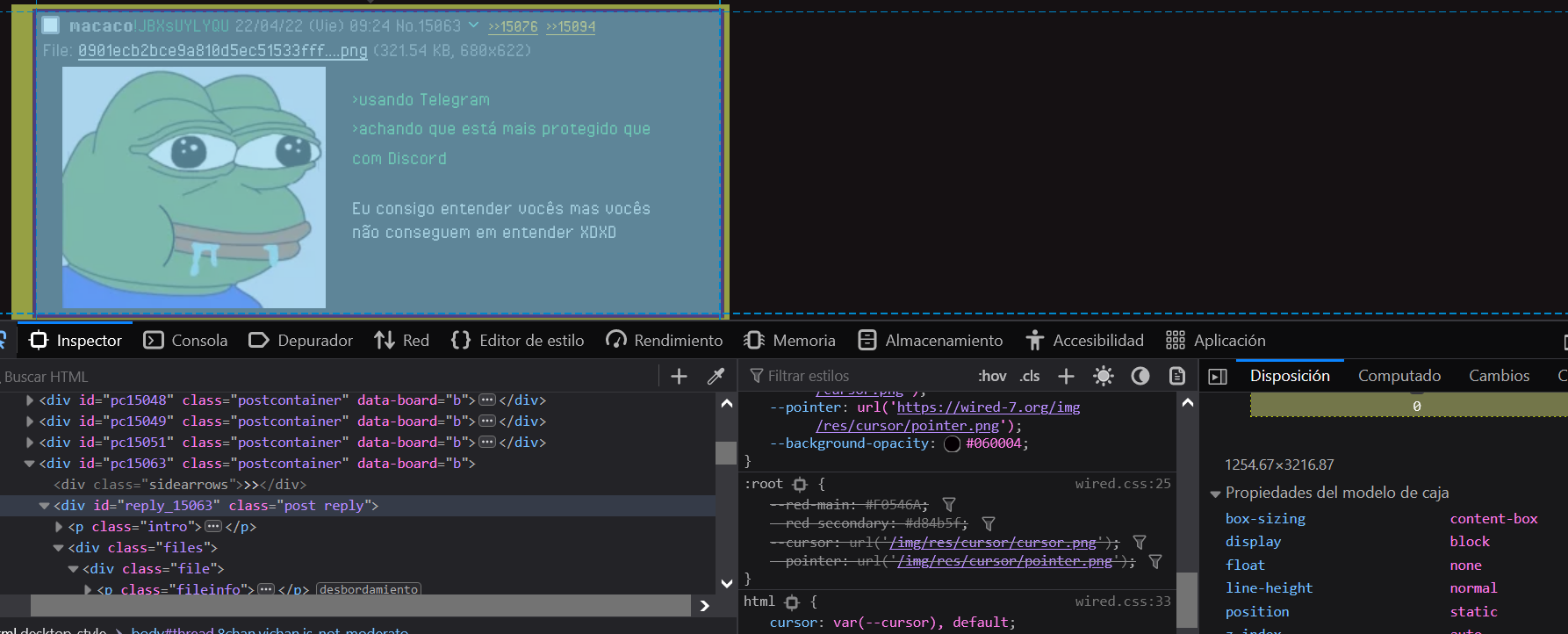This screenshot has width=1568, height=634.
Task: Collapse the pc15063 postcontainer div node
Action: (x=30, y=464)
